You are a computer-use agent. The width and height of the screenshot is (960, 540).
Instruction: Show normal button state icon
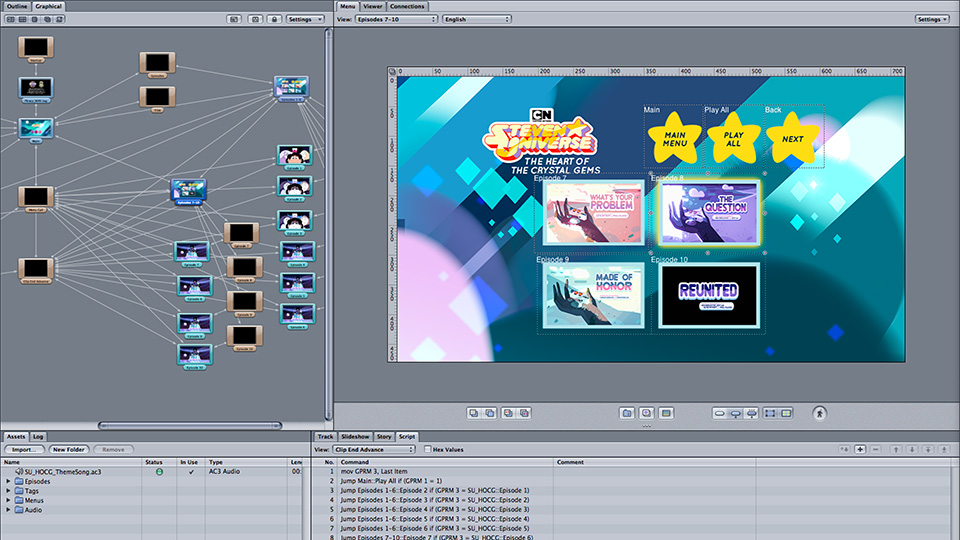(719, 414)
